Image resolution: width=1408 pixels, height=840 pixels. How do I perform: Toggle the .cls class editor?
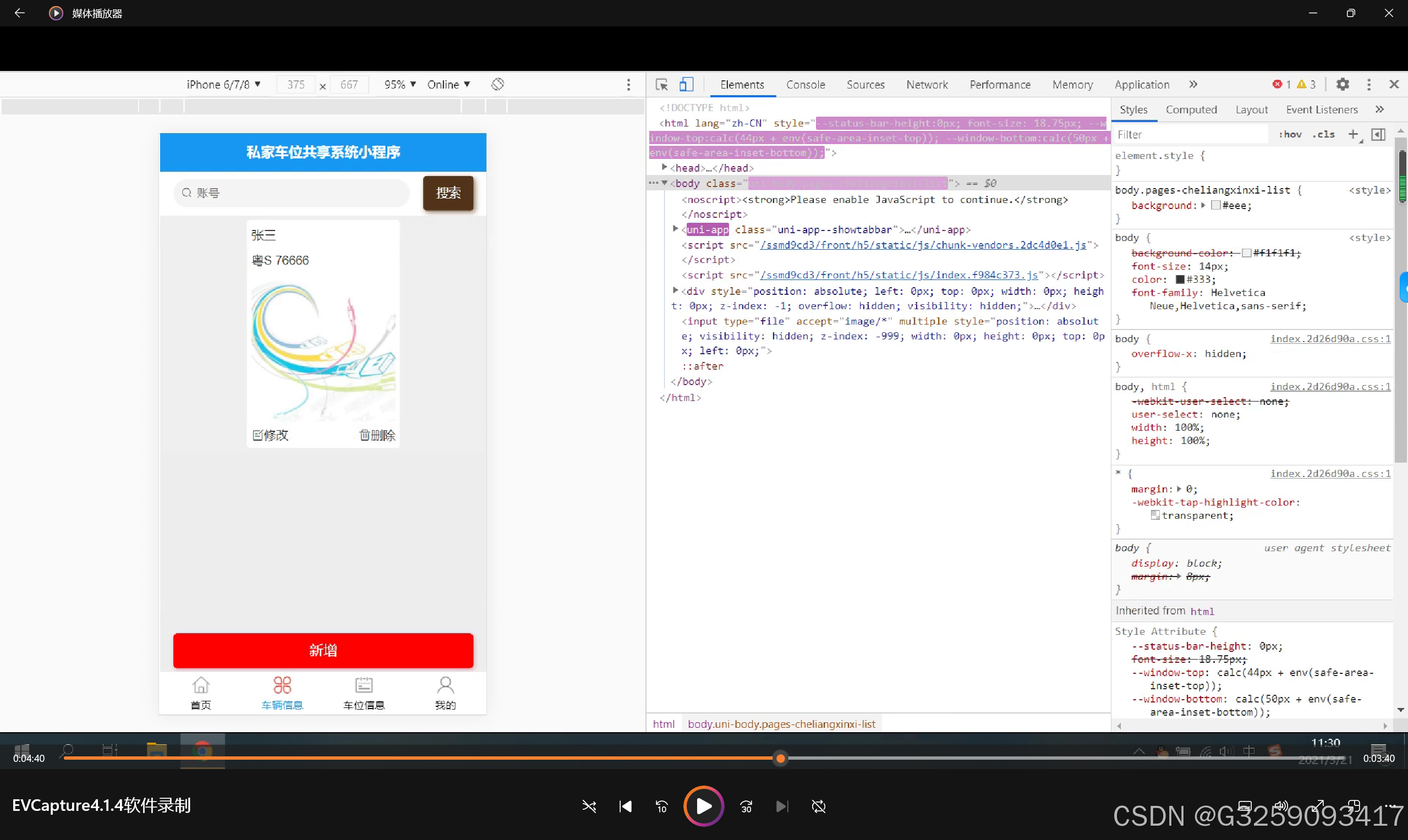1324,134
